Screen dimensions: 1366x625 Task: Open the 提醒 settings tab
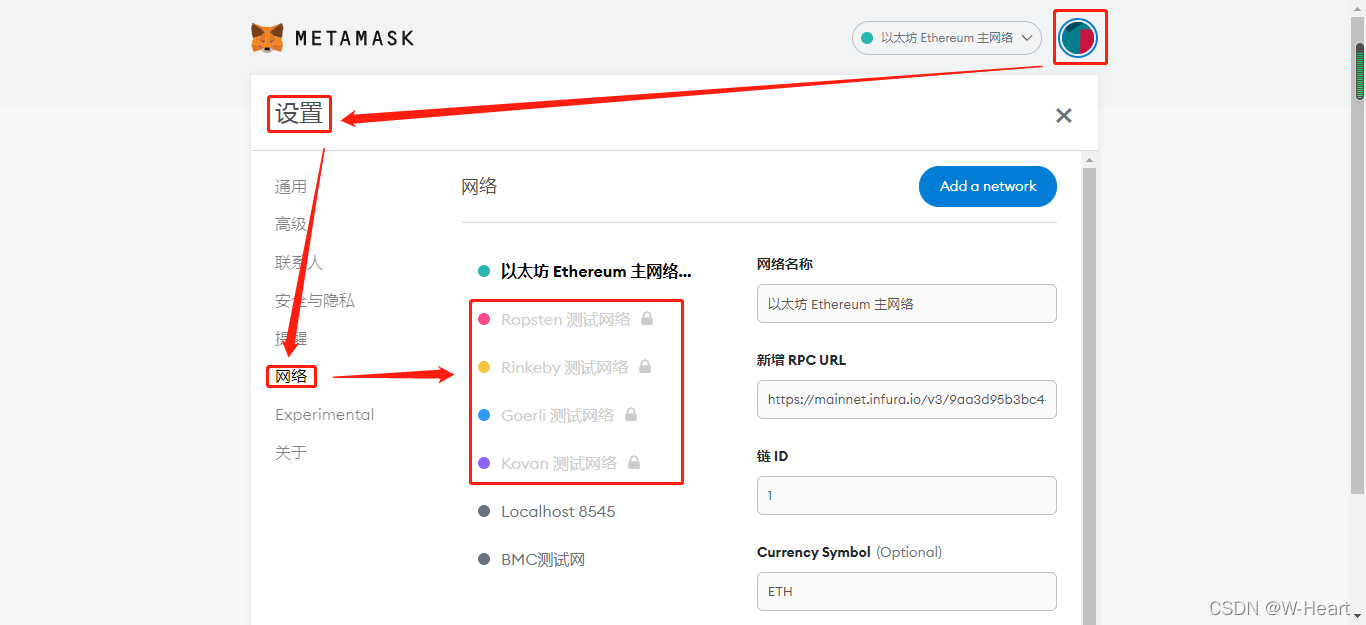click(x=291, y=338)
